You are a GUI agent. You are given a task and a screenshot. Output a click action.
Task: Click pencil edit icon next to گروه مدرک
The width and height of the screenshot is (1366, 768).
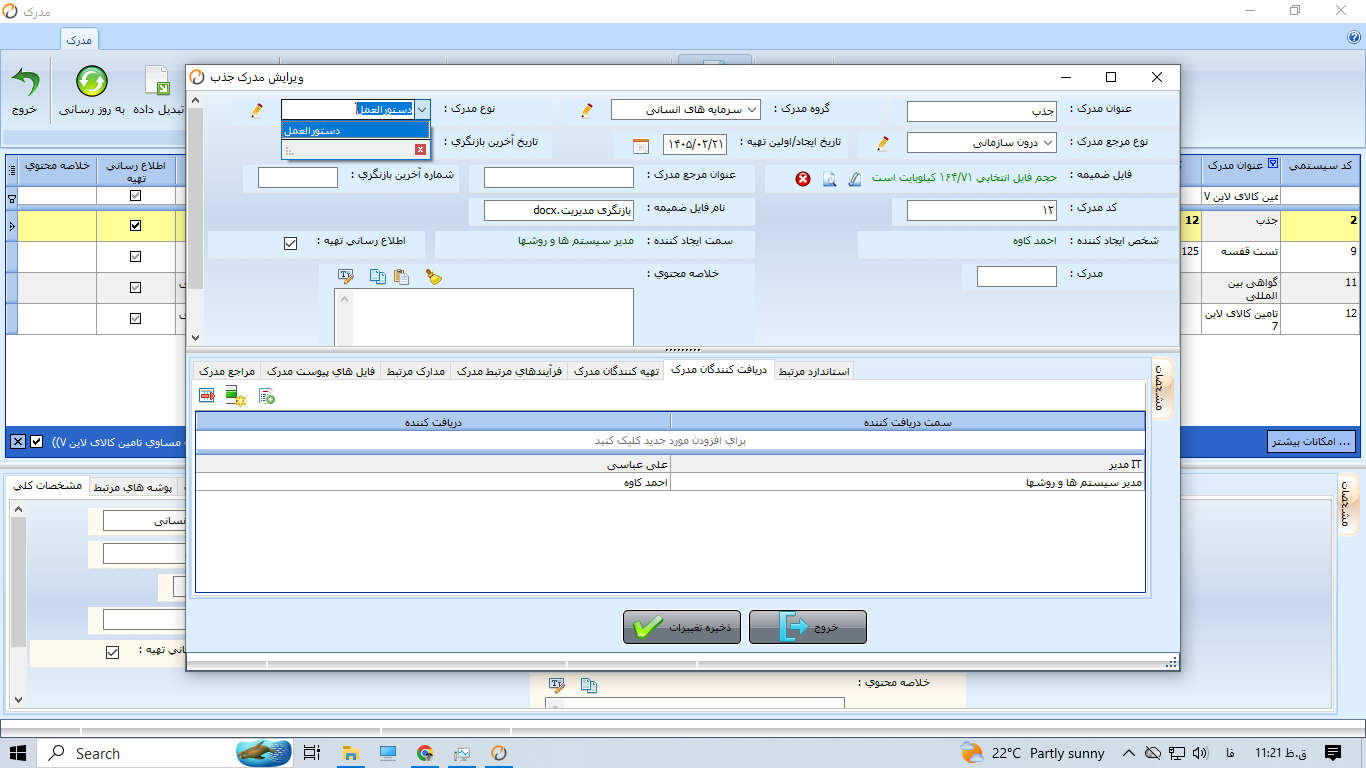click(587, 110)
